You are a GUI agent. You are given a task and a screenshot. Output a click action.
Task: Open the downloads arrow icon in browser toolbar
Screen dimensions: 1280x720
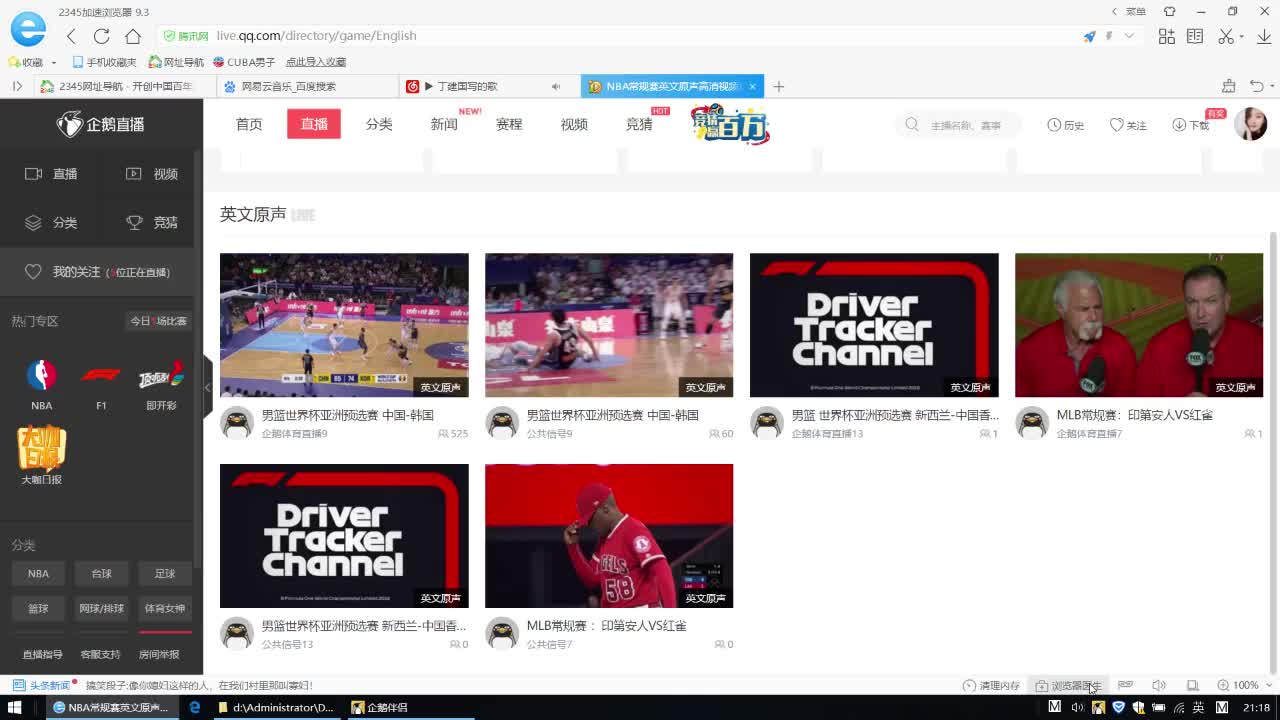coord(1262,36)
